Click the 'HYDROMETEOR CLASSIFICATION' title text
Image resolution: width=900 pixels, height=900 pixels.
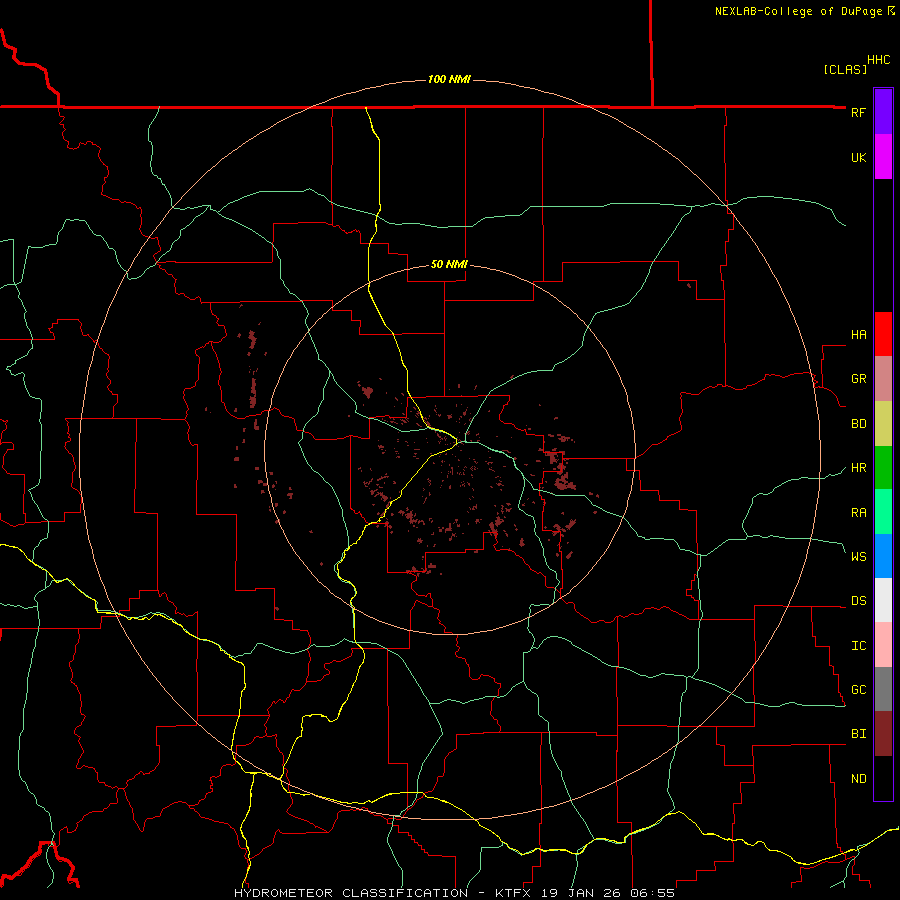click(x=351, y=893)
